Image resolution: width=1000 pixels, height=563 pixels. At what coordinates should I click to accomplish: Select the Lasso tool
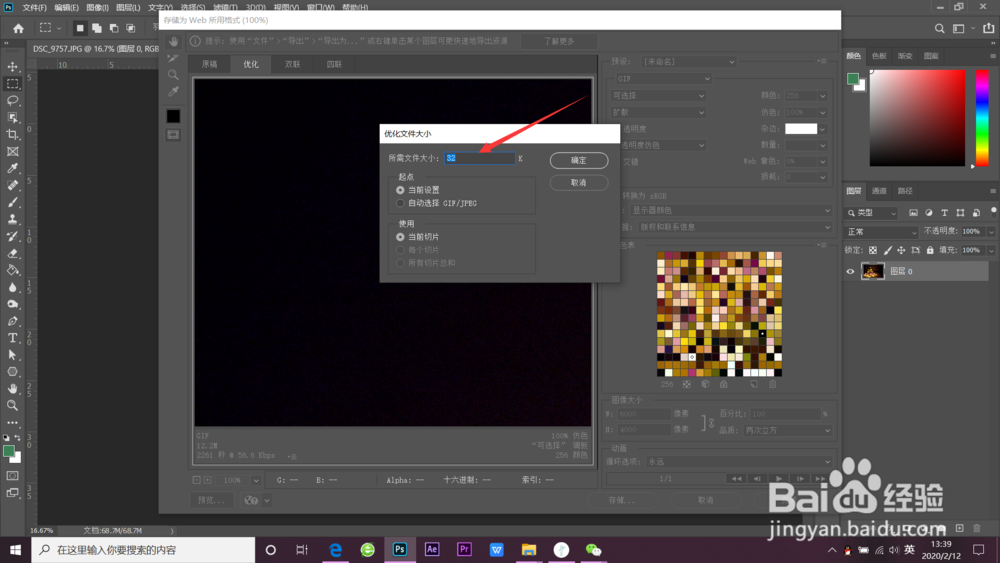(13, 101)
